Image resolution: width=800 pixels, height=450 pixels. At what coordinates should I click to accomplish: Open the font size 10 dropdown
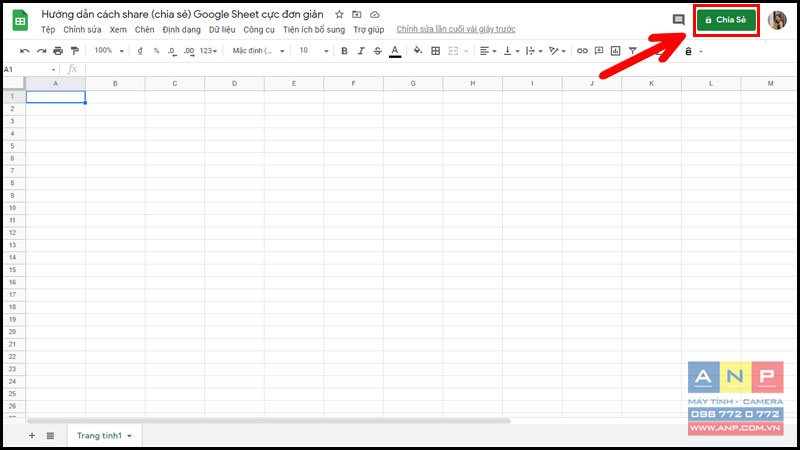pyautogui.click(x=314, y=51)
